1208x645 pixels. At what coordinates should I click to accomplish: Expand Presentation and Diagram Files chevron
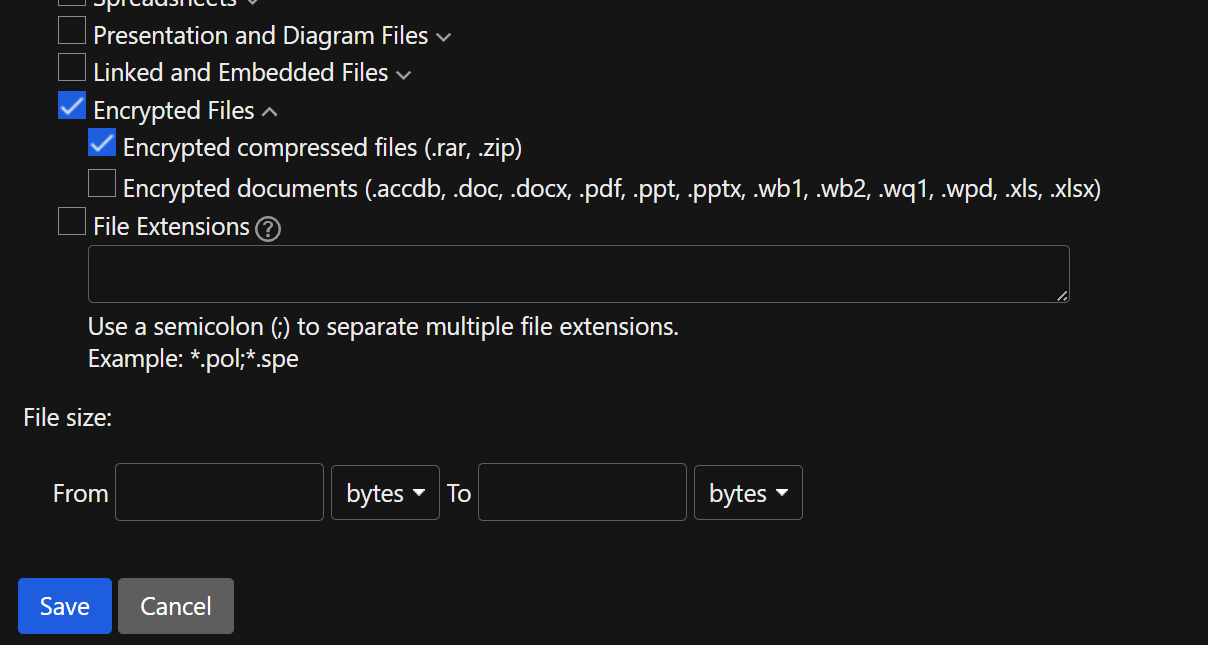click(443, 38)
